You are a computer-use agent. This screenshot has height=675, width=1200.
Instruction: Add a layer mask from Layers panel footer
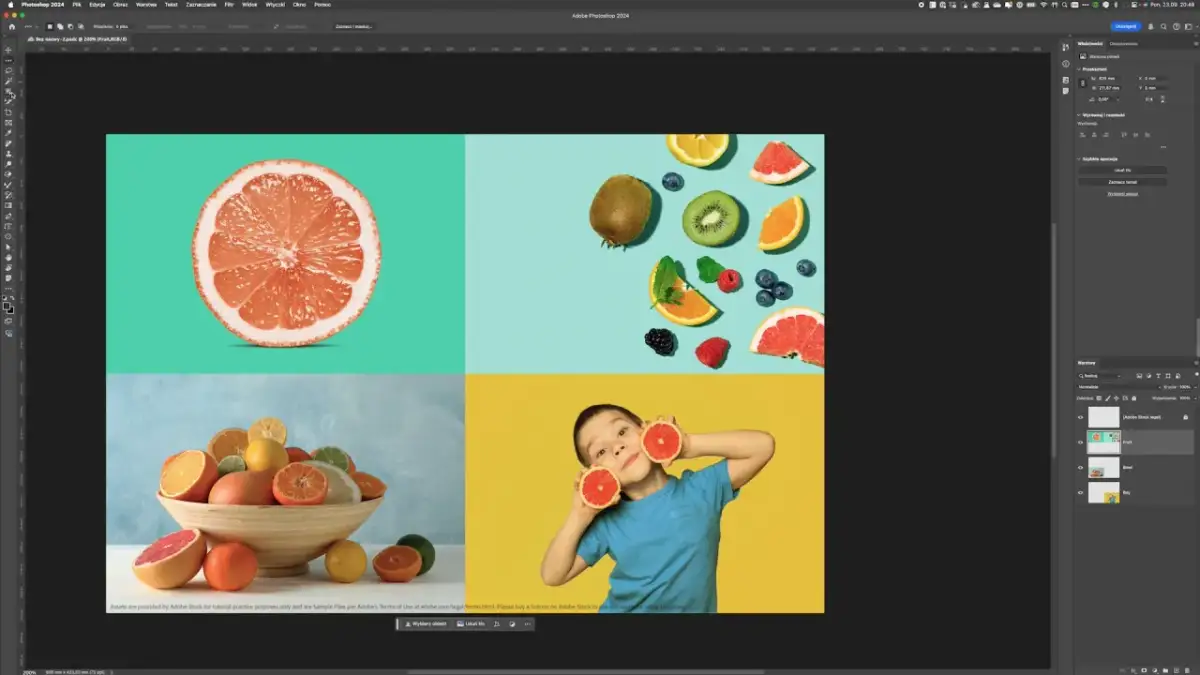tap(1143, 668)
